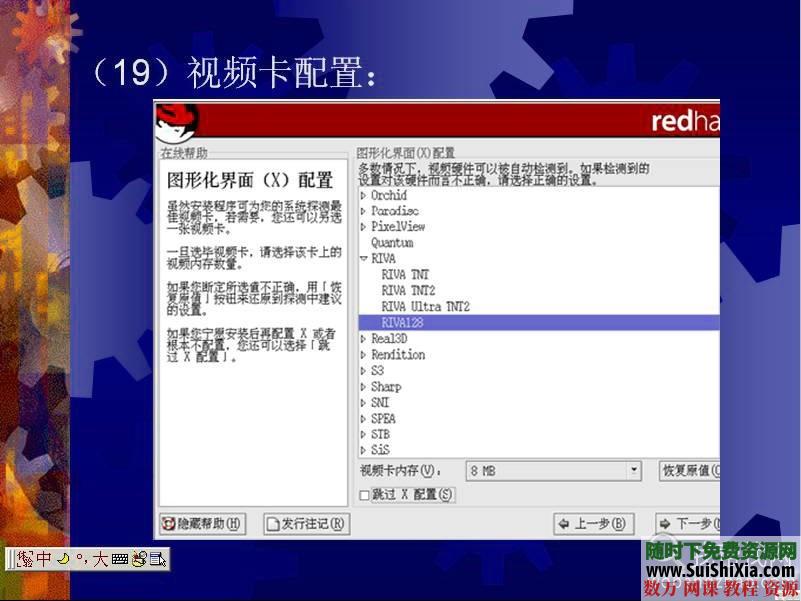Image resolution: width=801 pixels, height=601 pixels.
Task: Click the 下一步 next step button
Action: coord(690,523)
